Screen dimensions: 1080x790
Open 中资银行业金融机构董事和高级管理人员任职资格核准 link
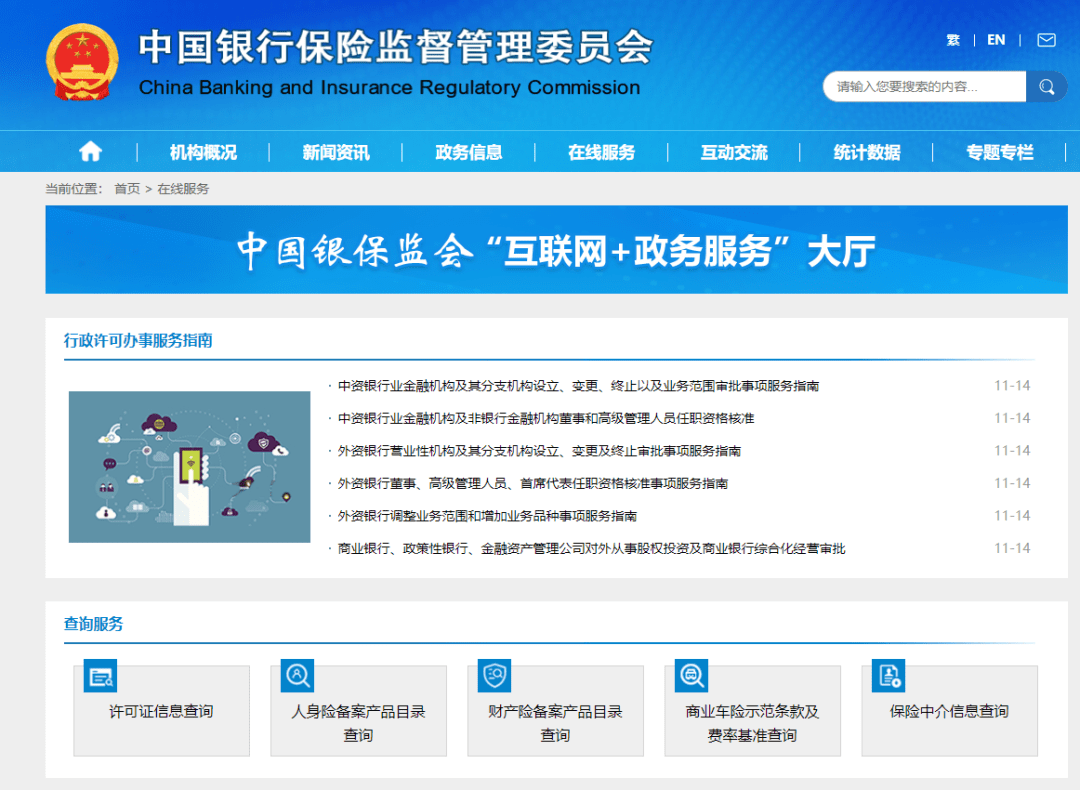pos(546,418)
